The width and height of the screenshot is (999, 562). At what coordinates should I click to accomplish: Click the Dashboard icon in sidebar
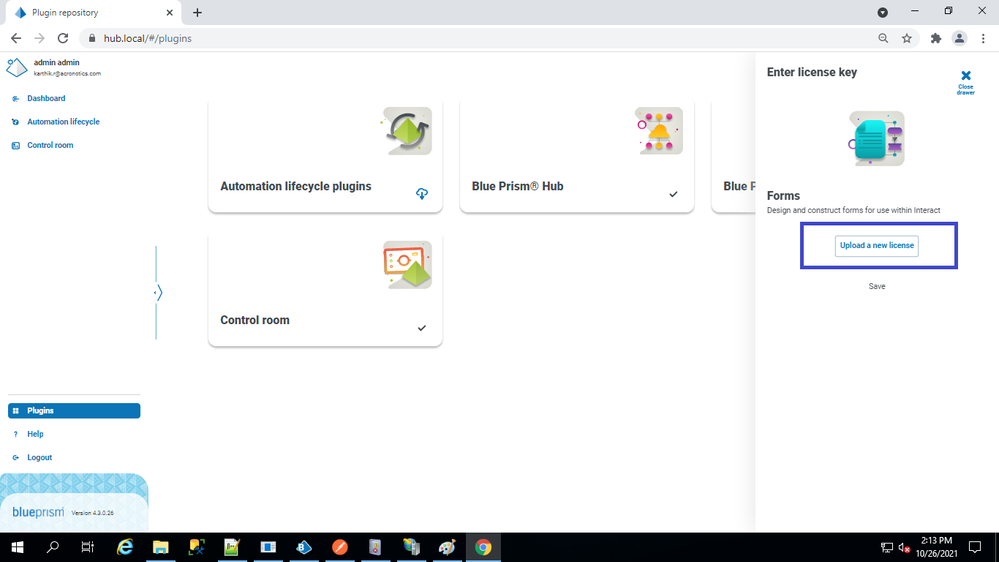[x=15, y=99]
